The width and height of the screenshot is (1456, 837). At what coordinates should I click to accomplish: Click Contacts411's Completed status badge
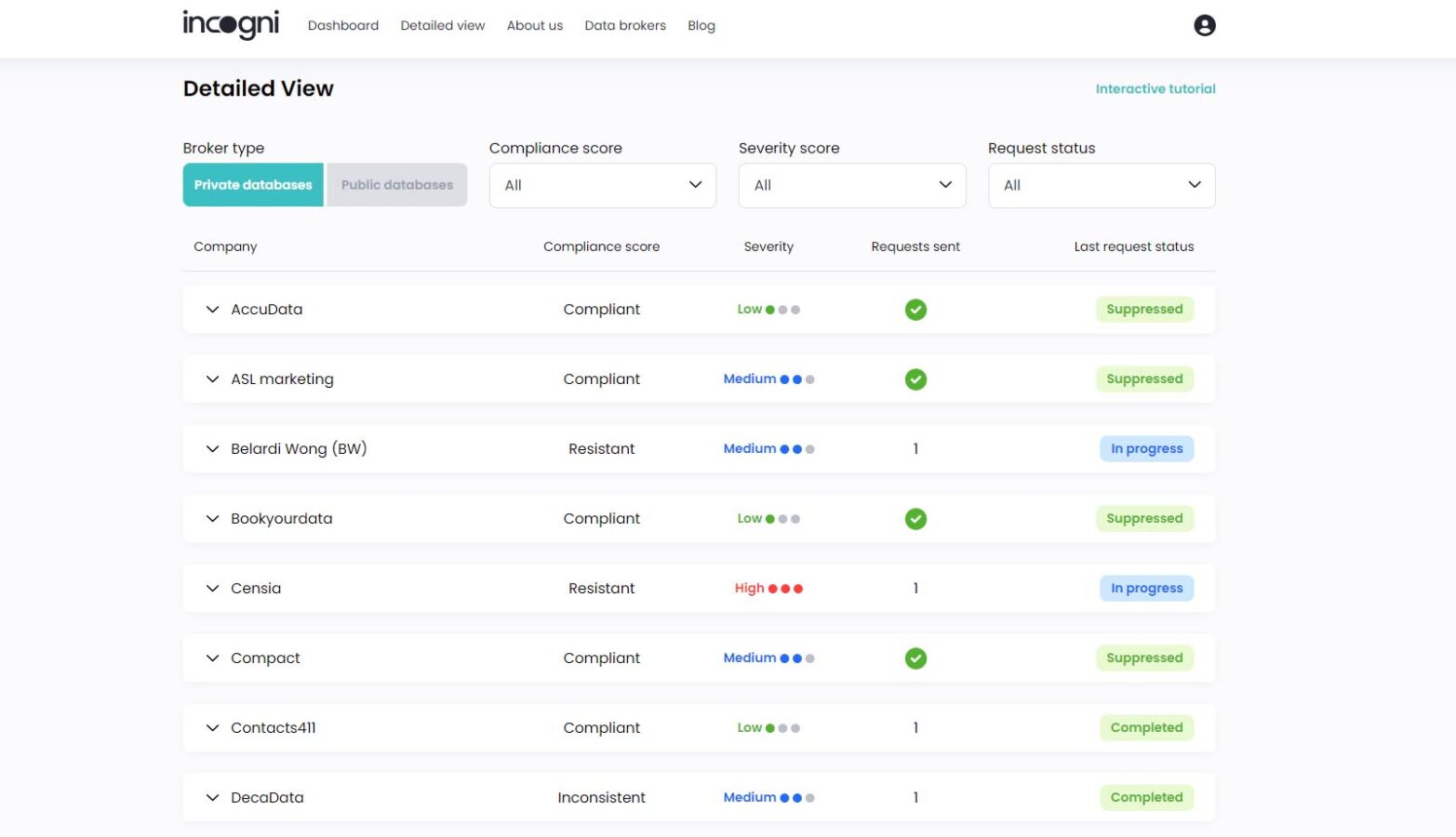[x=1146, y=728]
